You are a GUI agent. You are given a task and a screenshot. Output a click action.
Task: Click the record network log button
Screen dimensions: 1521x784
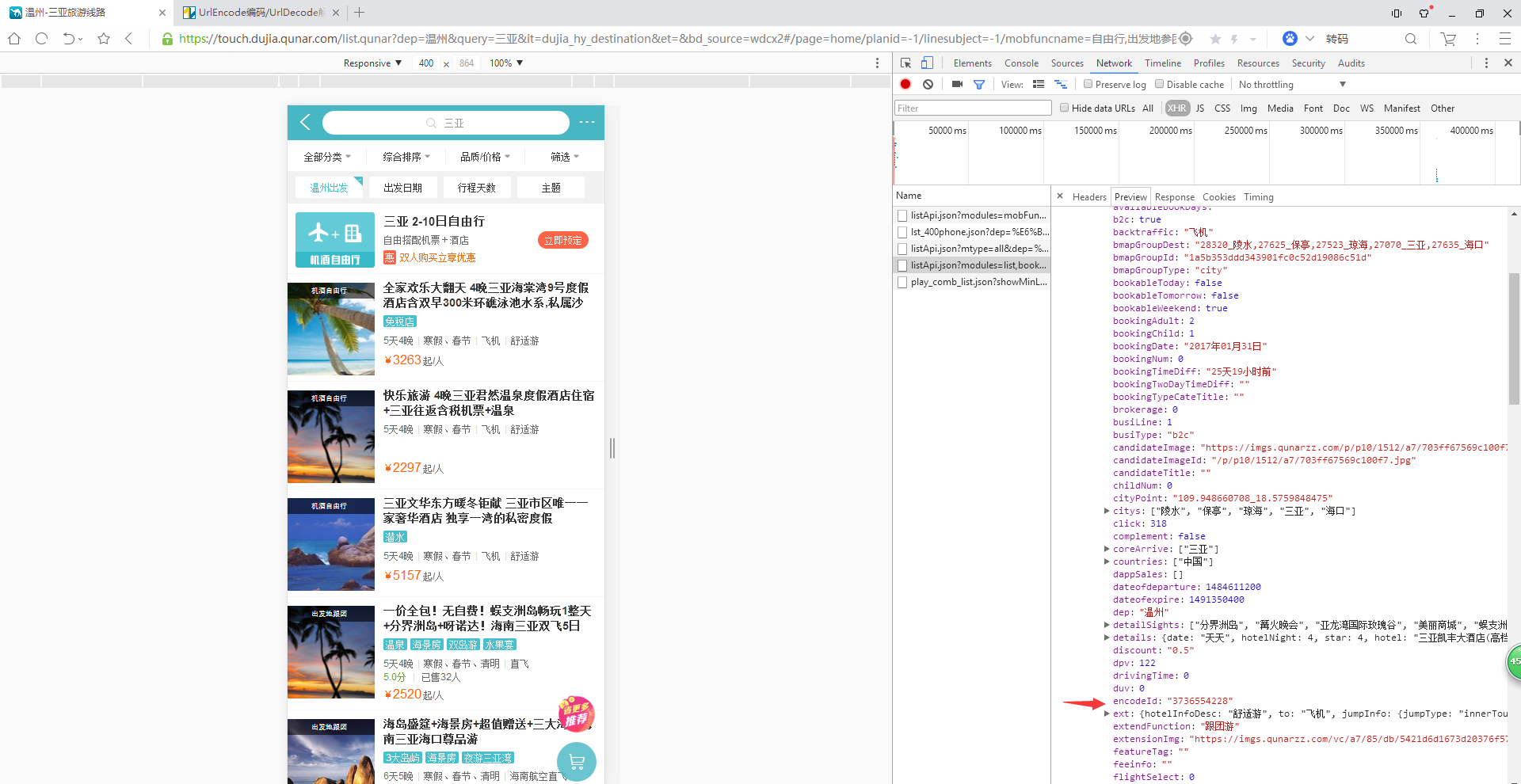[905, 84]
